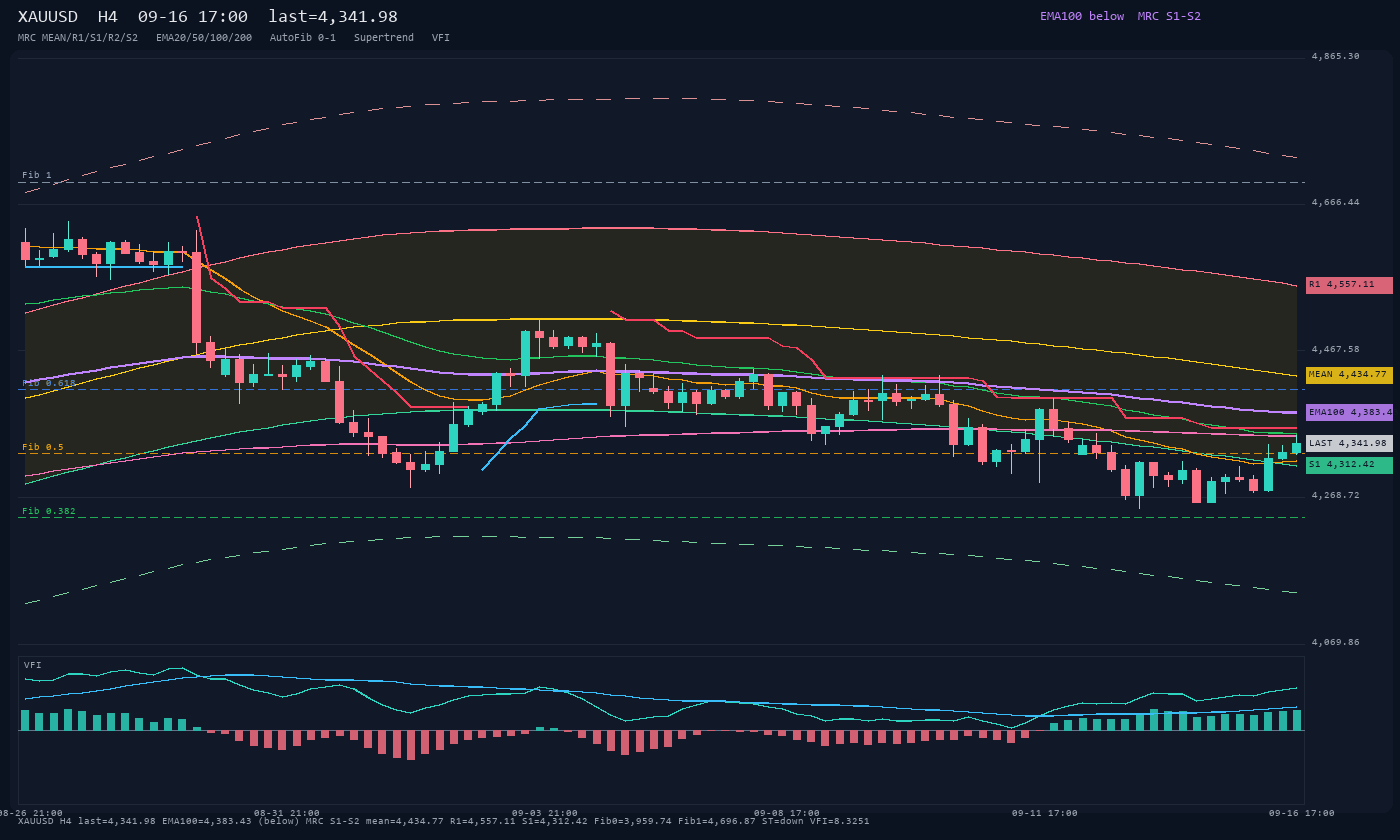
Task: Click the VFI indicator panel label
Action: coord(33,665)
